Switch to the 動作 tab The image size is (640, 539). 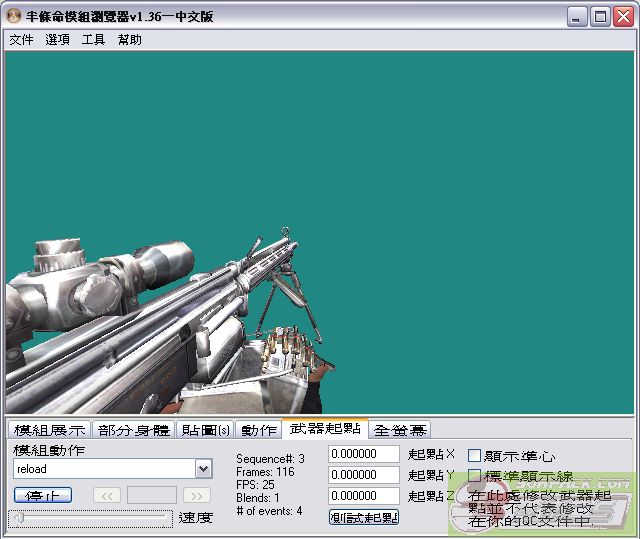(258, 430)
